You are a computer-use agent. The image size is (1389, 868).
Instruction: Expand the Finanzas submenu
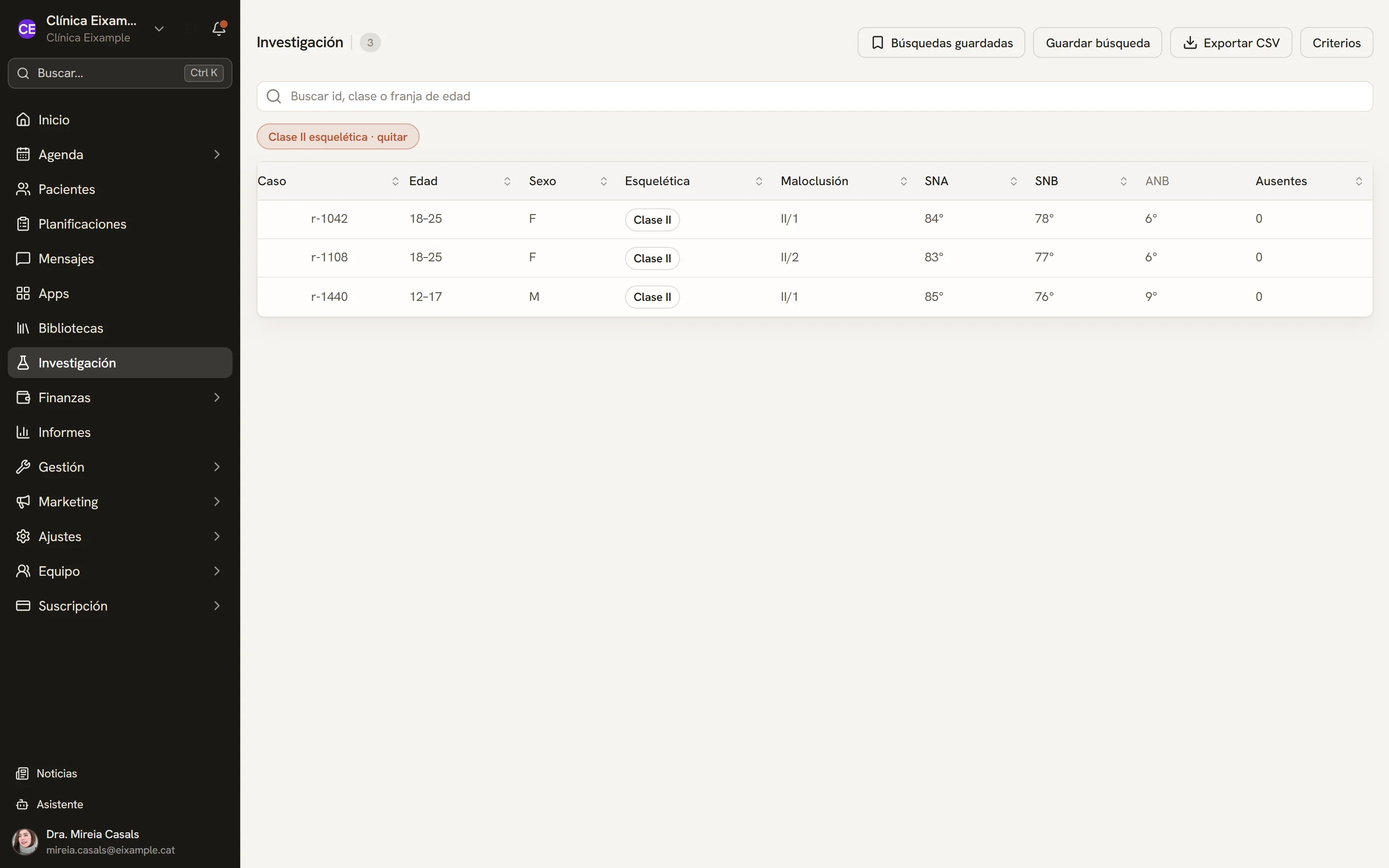click(217, 397)
